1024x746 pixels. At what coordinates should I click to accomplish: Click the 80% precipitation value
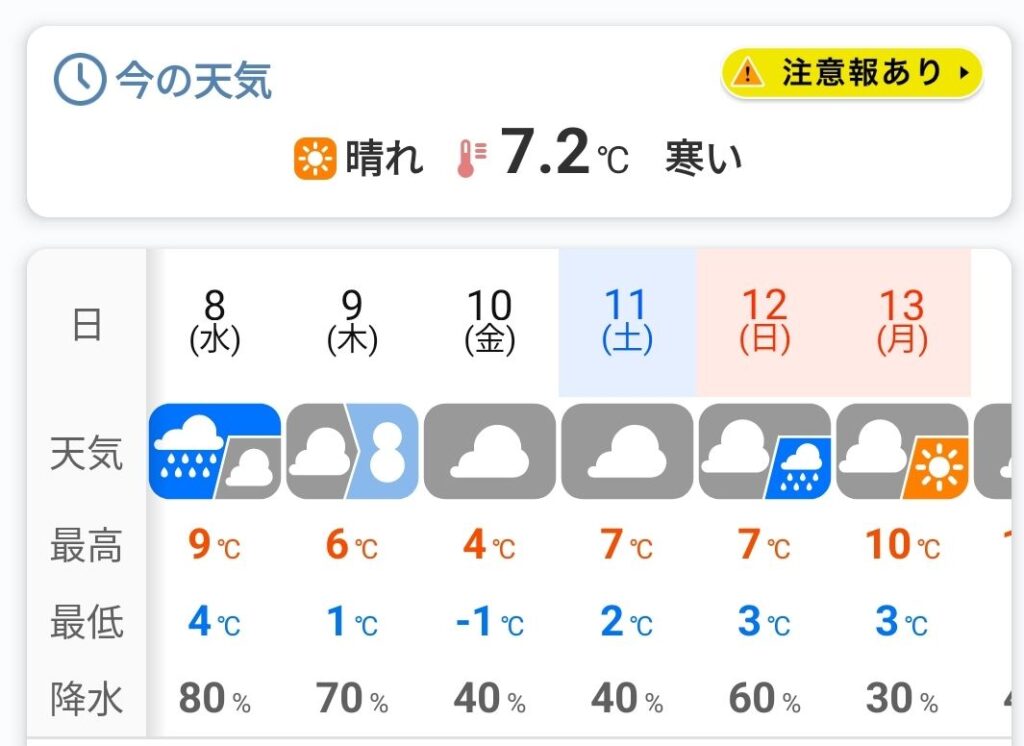[x=214, y=699]
